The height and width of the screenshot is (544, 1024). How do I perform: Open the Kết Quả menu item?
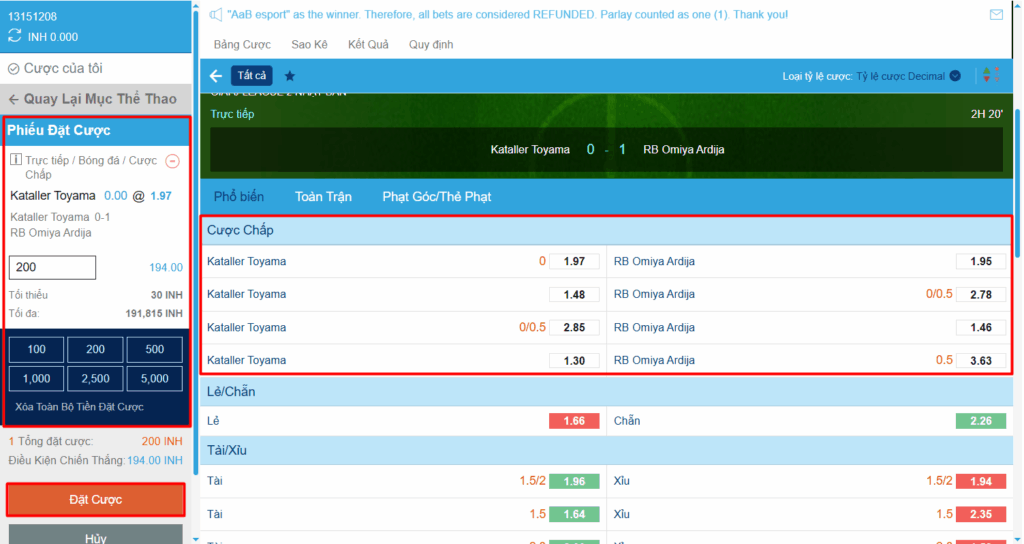[x=368, y=44]
